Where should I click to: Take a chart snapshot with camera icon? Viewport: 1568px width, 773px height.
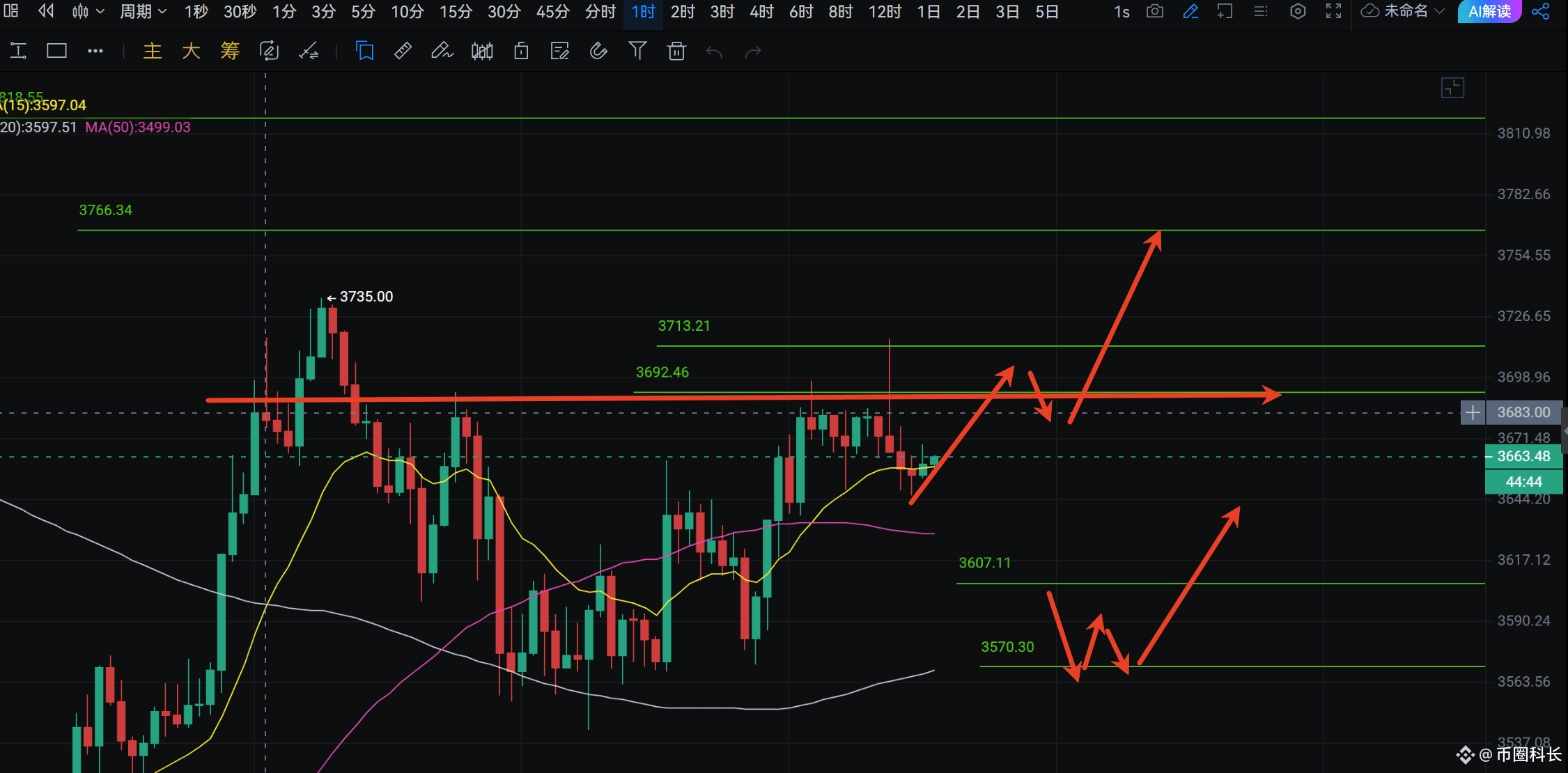[x=1155, y=11]
